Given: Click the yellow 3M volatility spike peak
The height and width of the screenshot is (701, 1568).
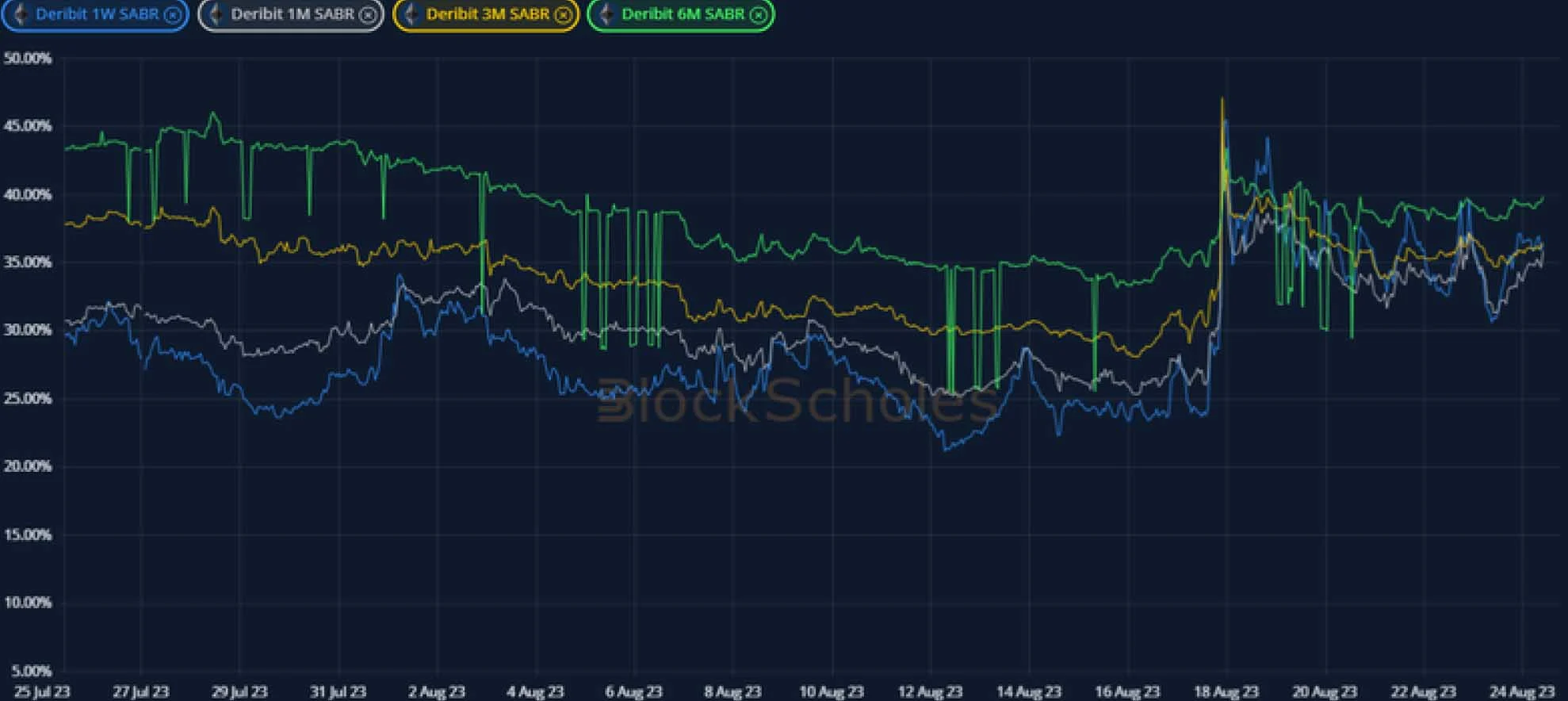Looking at the screenshot, I should coord(1222,100).
